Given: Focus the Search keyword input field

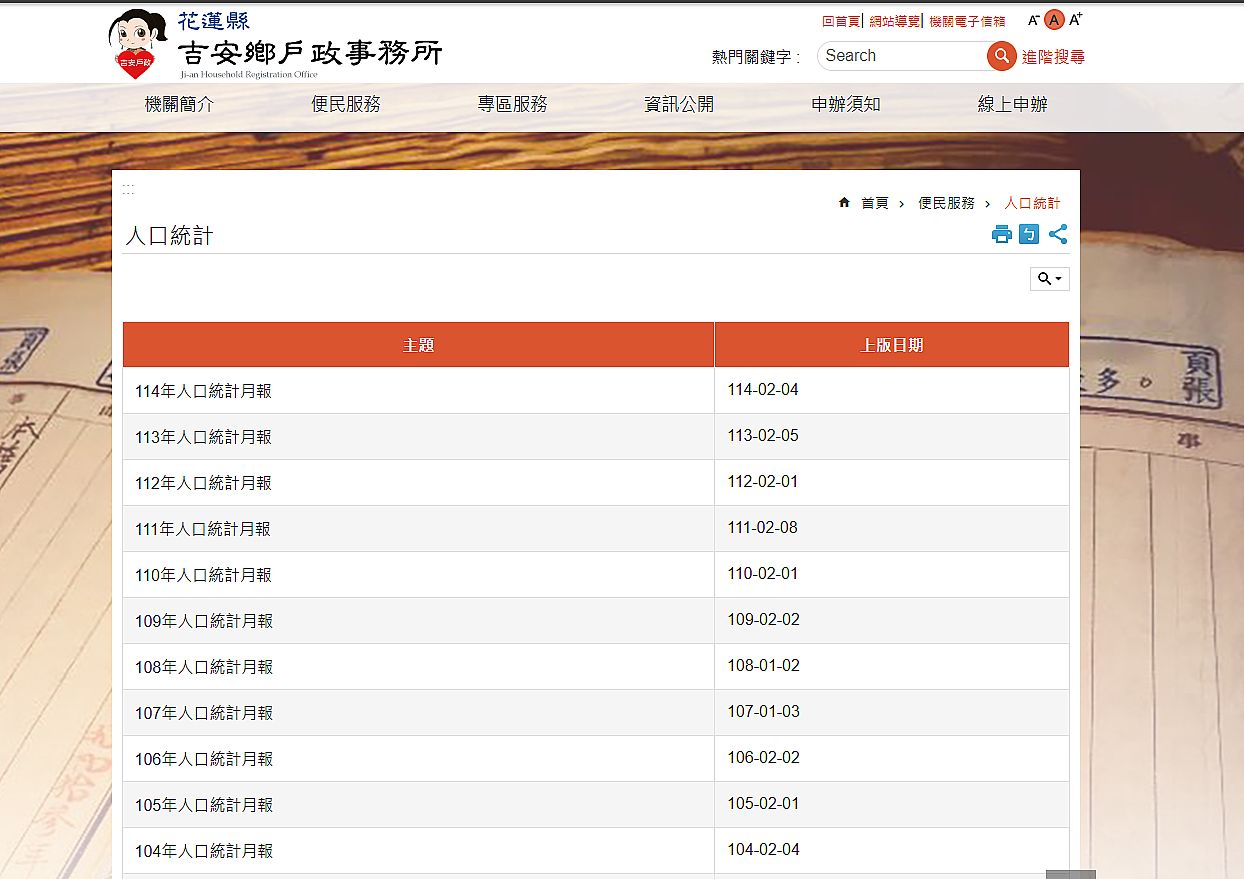Looking at the screenshot, I should coord(900,56).
